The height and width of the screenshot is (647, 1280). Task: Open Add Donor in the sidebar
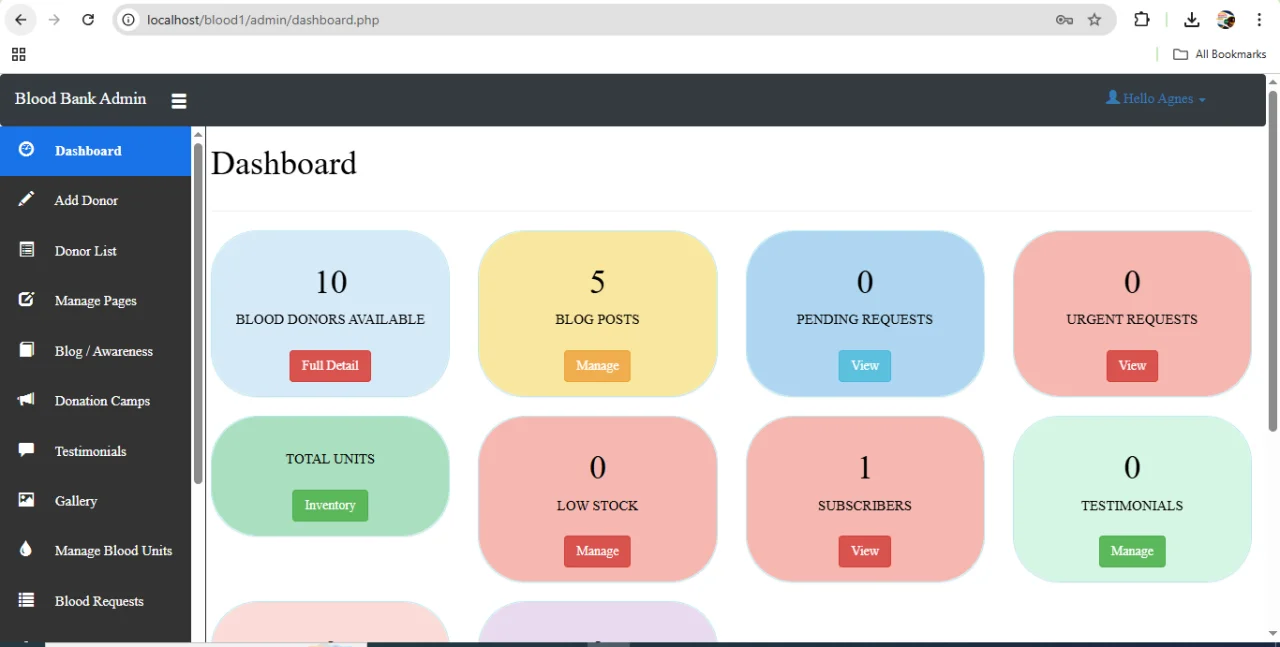[x=95, y=201]
